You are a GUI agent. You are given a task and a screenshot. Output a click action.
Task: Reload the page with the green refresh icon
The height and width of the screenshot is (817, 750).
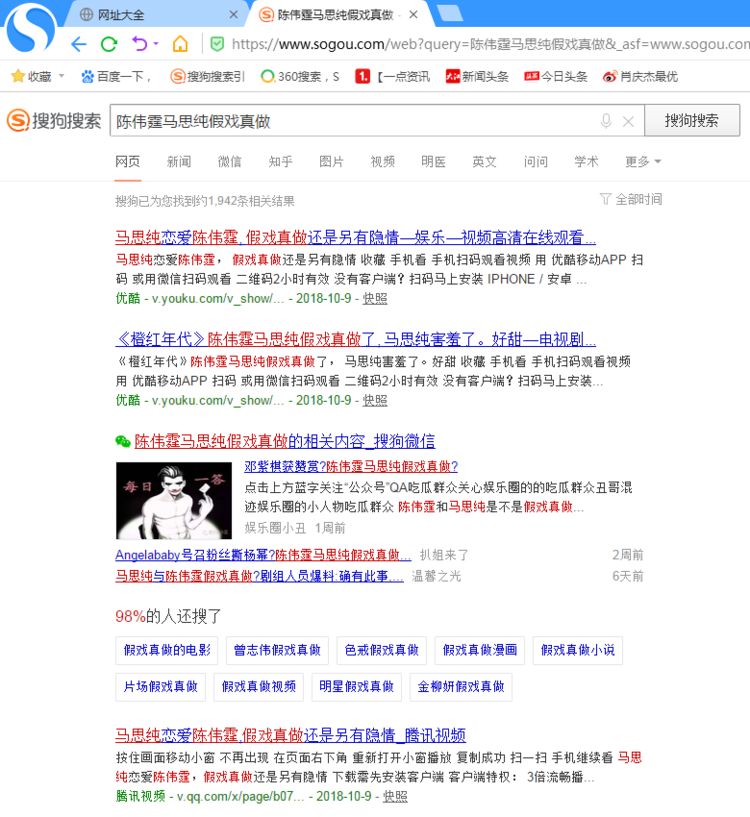(109, 44)
